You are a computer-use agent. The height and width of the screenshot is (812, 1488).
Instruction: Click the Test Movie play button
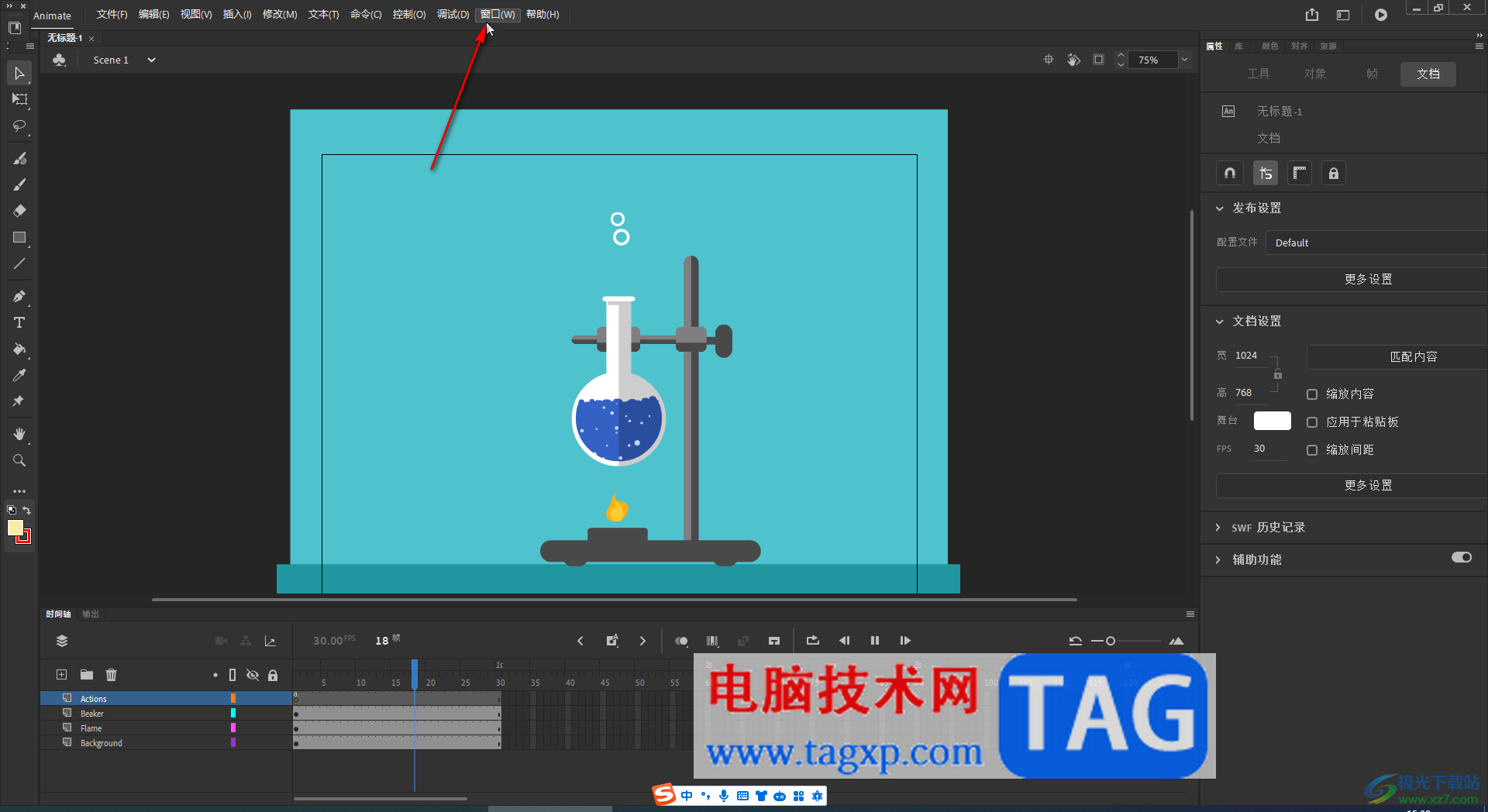tap(1381, 15)
